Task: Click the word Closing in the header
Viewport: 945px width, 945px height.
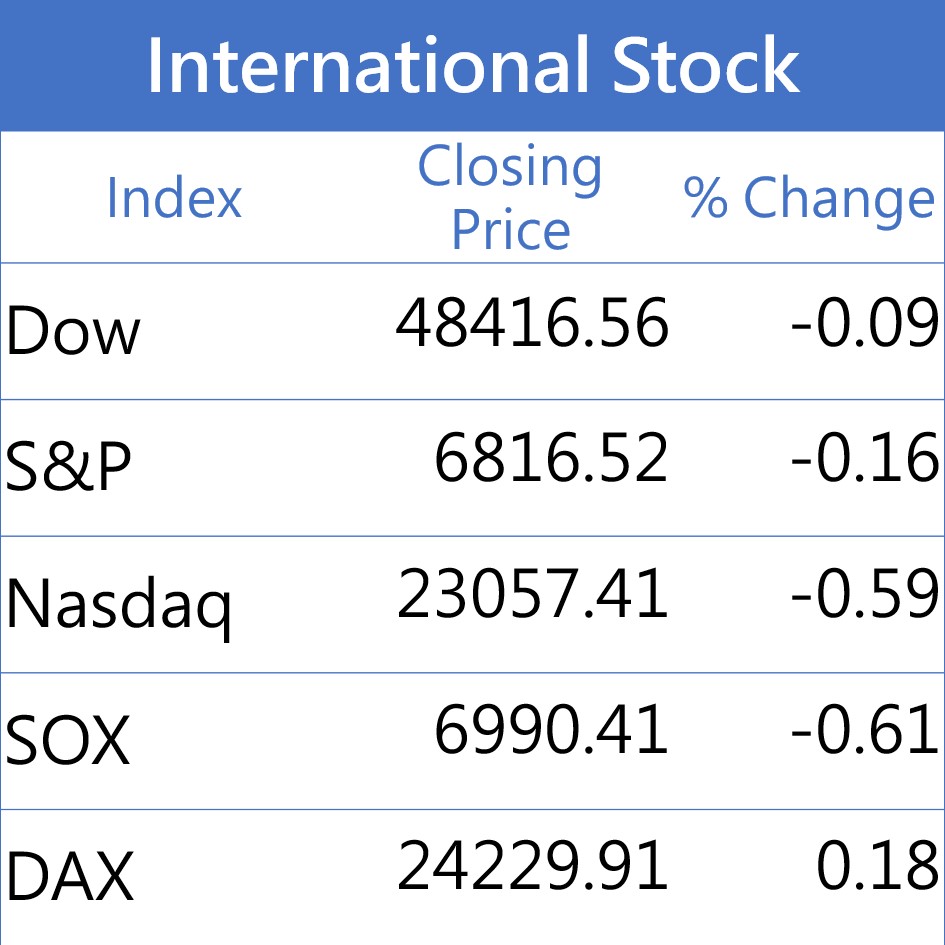Action: click(x=510, y=167)
